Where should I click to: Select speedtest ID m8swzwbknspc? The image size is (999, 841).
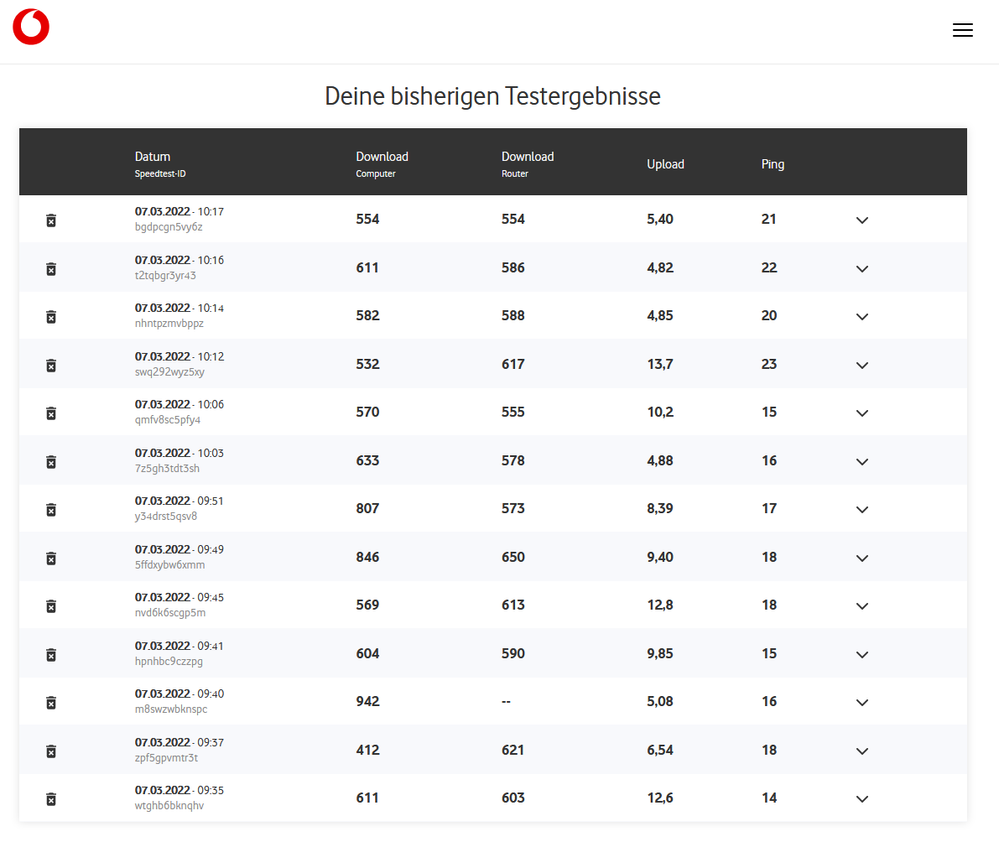(171, 709)
